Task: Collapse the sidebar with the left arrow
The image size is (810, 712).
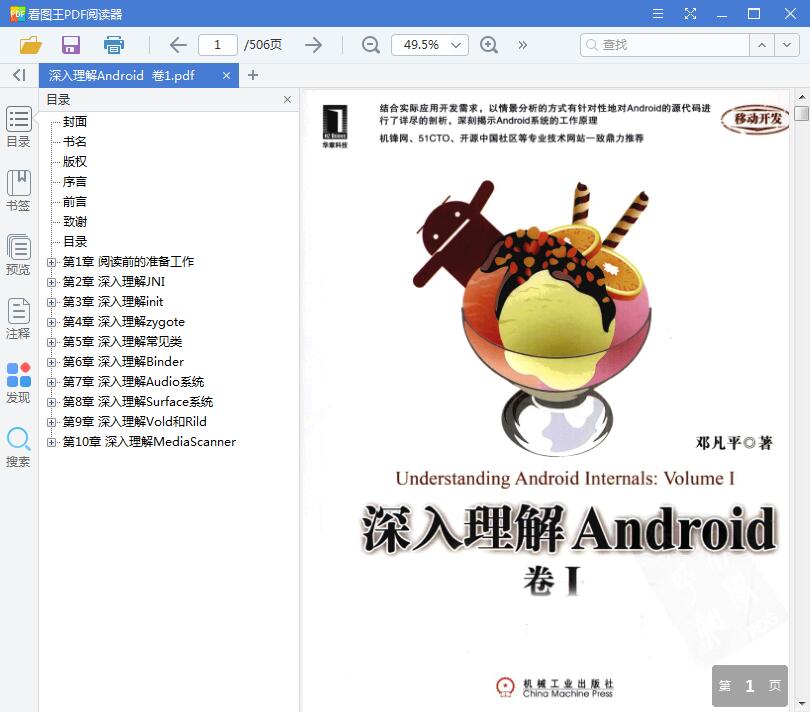Action: pos(19,75)
